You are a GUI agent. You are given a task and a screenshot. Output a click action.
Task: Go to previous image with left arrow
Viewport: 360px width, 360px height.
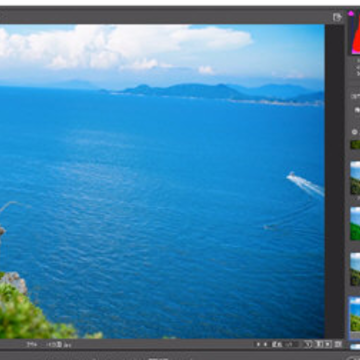[258, 344]
